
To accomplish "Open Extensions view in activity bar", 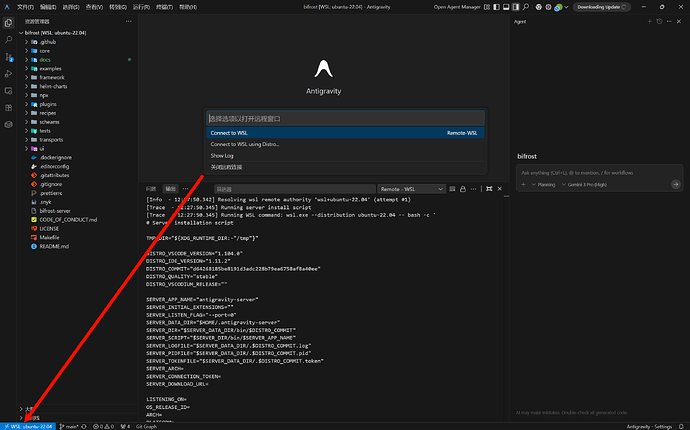I will click(8, 108).
